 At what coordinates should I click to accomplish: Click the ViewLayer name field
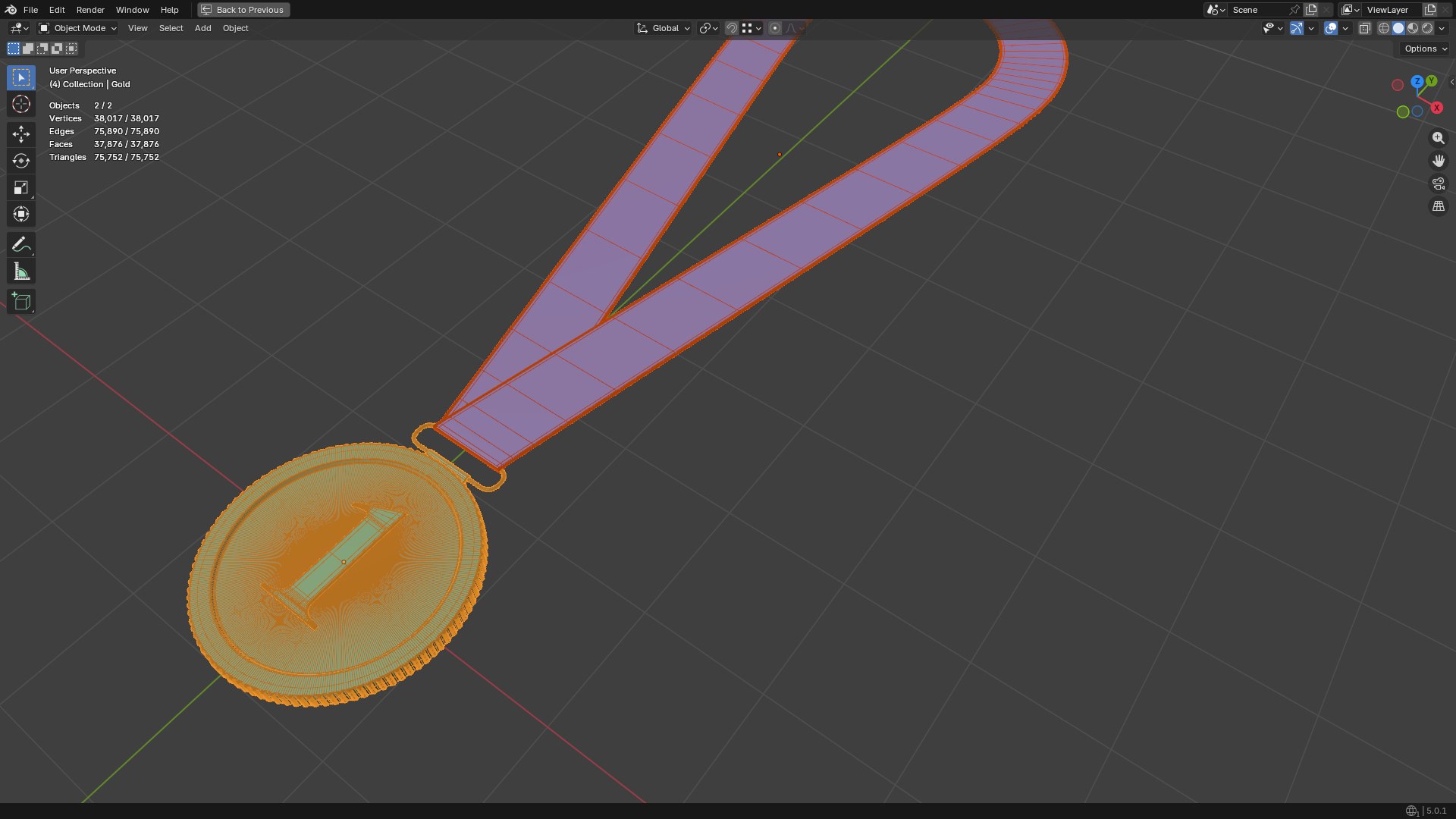point(1391,10)
